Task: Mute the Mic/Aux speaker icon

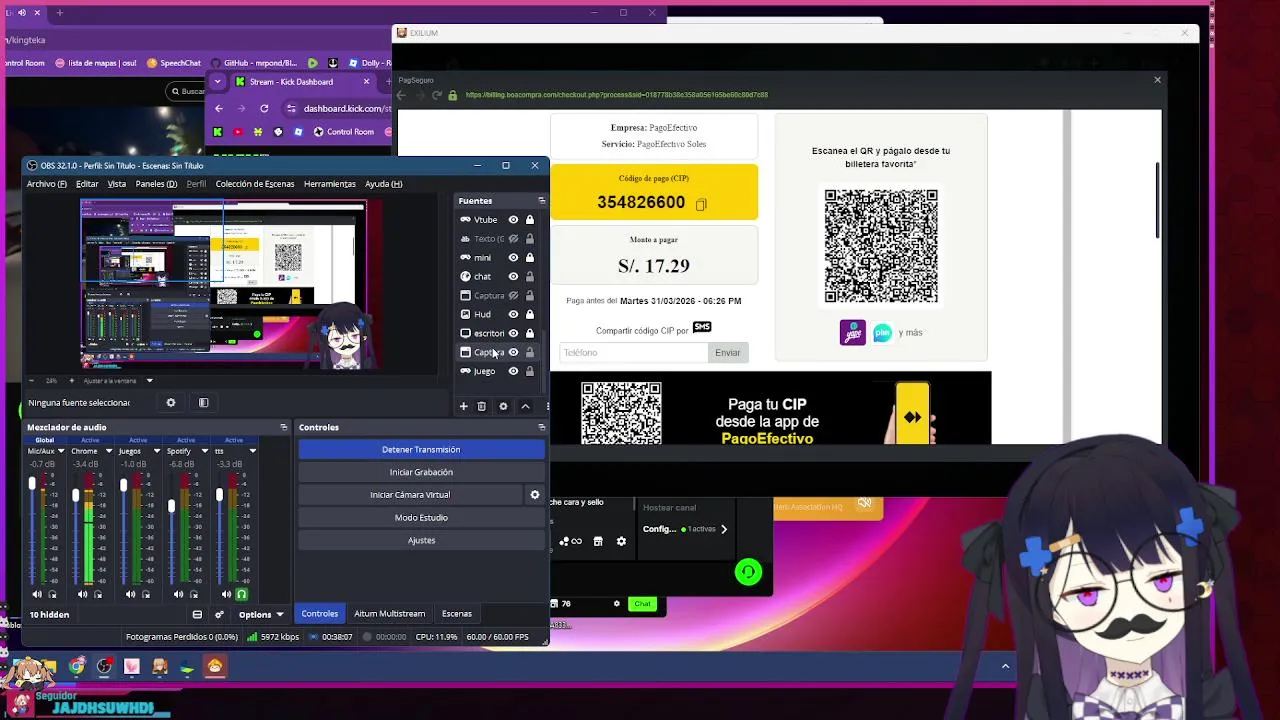Action: coord(37,594)
